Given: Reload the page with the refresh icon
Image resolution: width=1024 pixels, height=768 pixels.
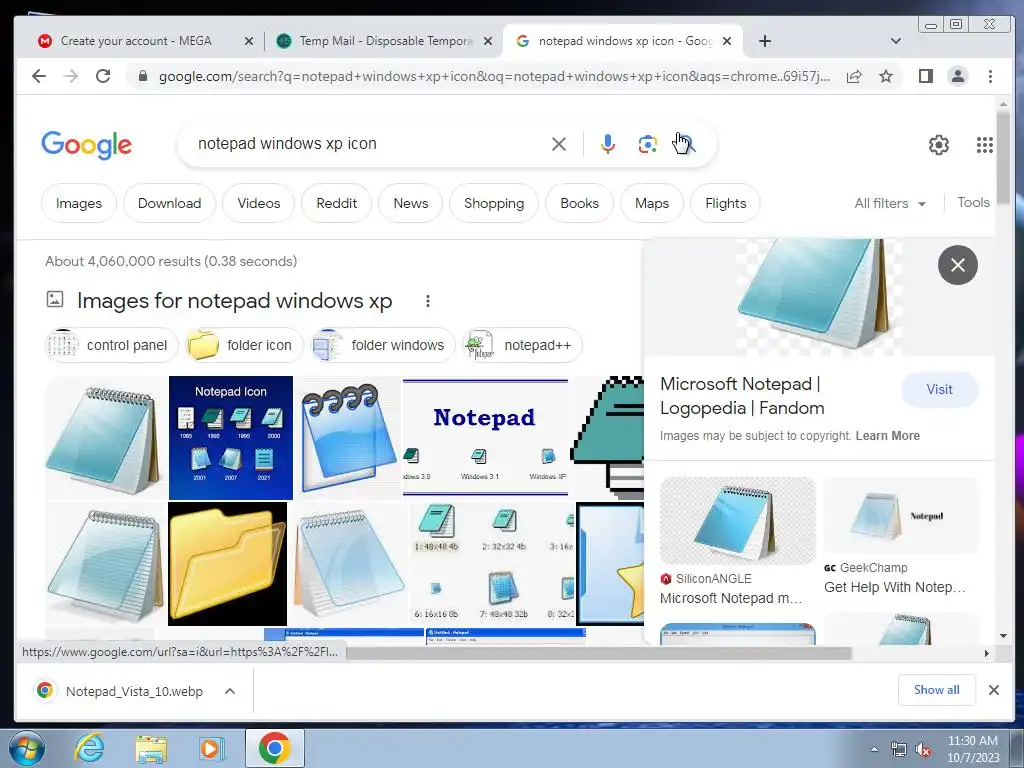Looking at the screenshot, I should 103,76.
